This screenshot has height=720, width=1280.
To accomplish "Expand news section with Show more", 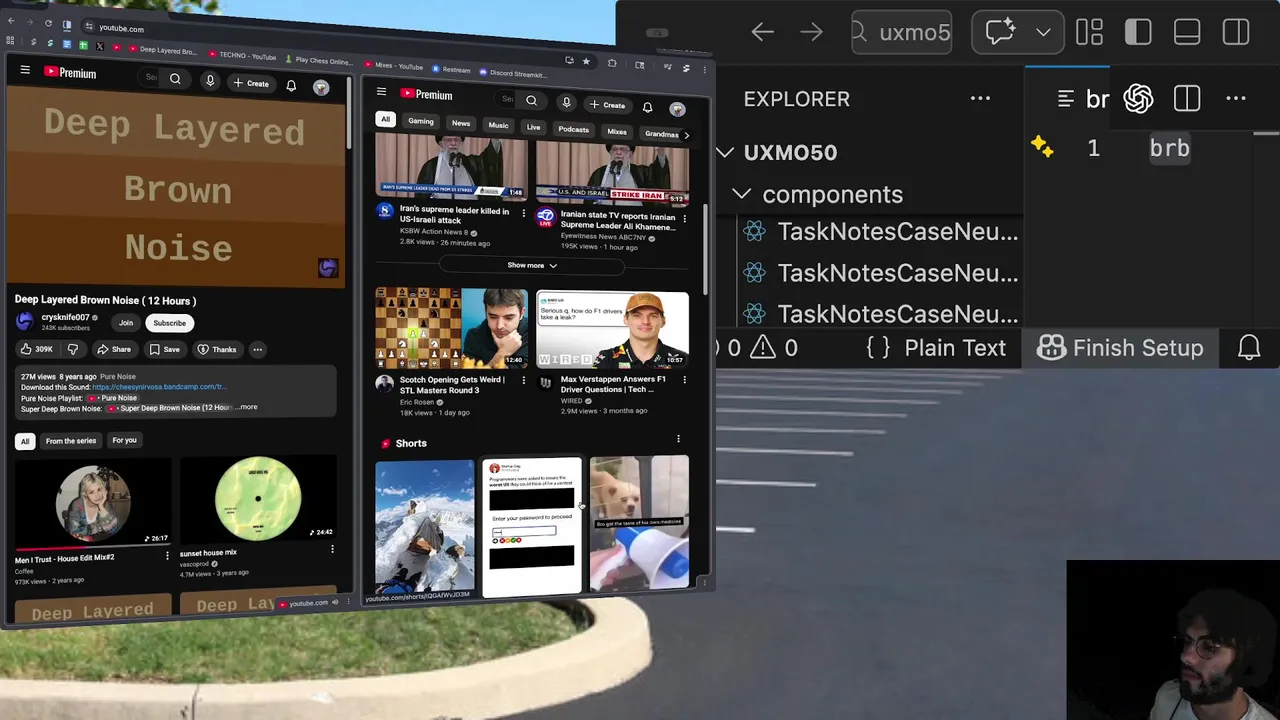I will [531, 265].
